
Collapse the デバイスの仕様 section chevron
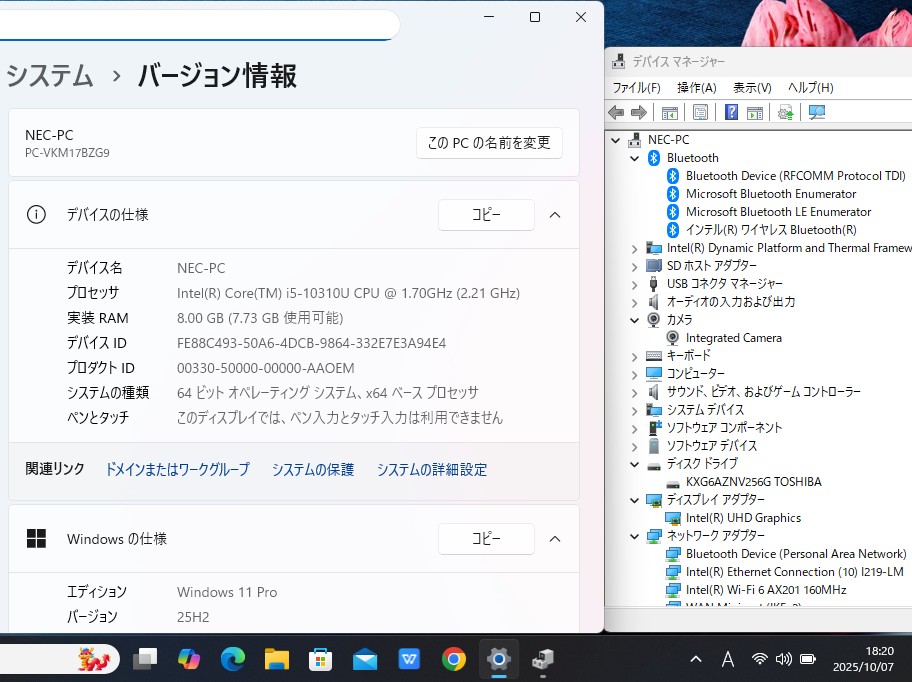pos(555,214)
